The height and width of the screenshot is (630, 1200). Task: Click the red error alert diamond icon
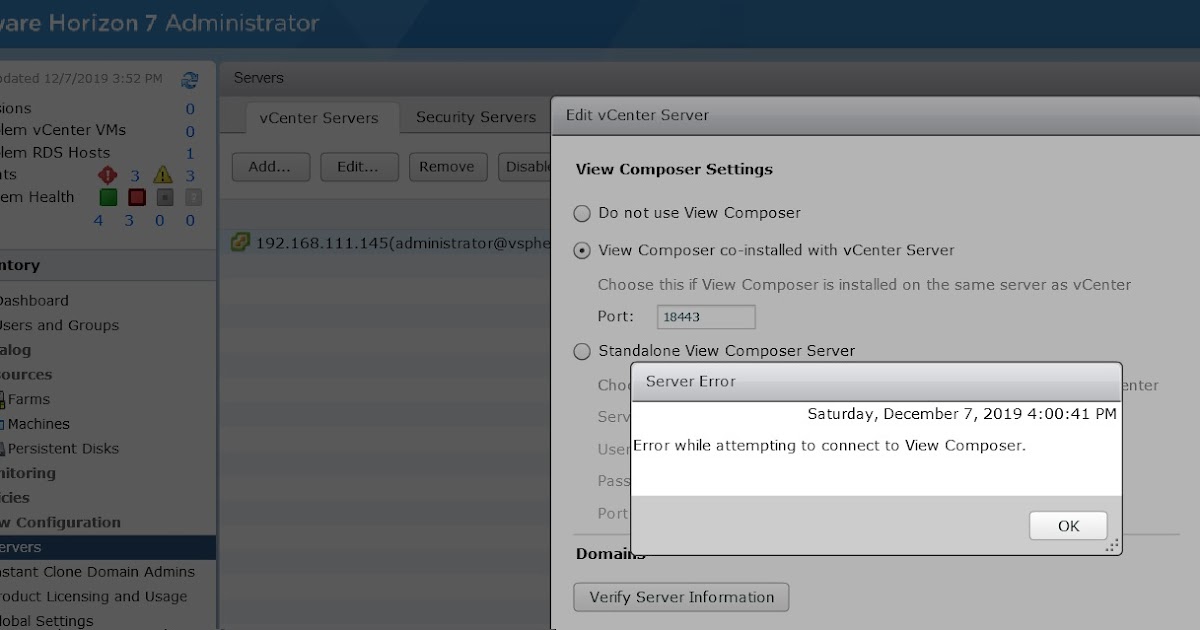point(109,175)
